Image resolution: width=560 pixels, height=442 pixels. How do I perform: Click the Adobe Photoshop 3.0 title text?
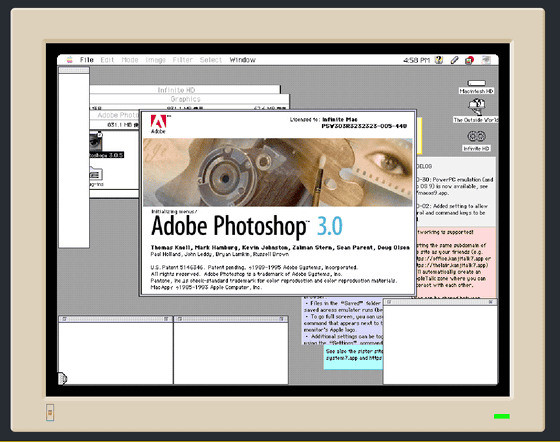247,226
